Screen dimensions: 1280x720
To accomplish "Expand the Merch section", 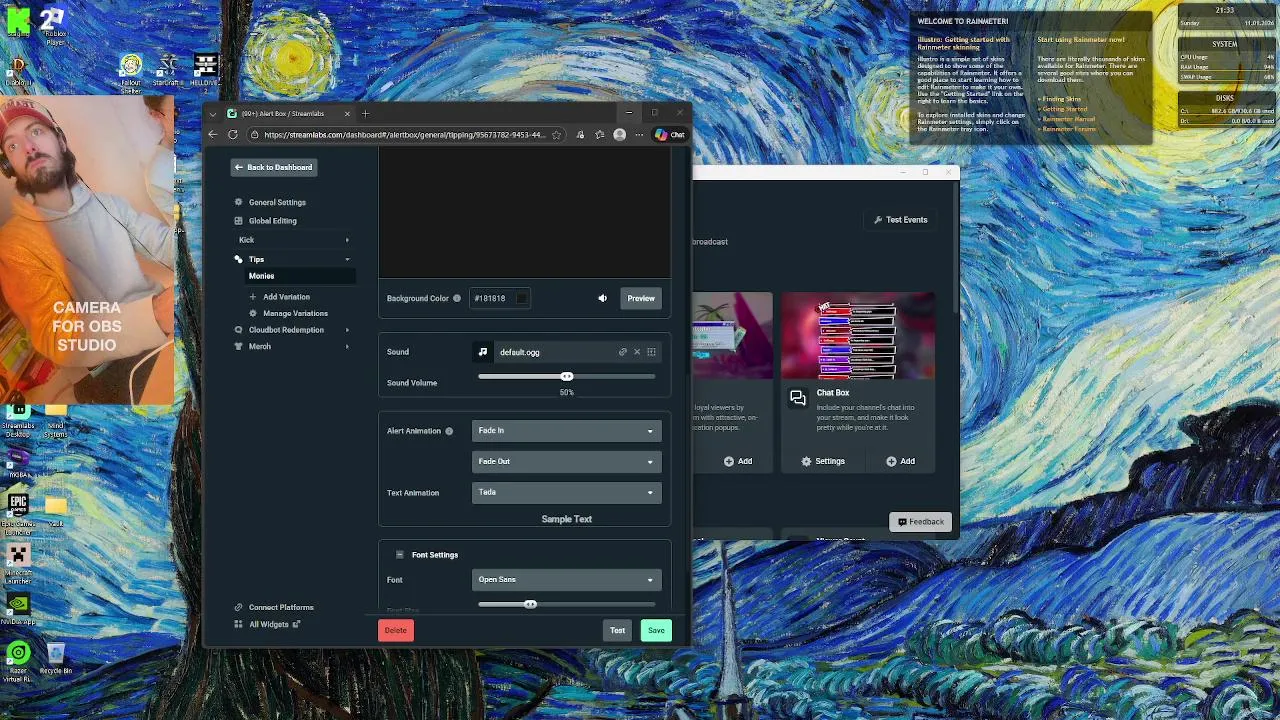I will pyautogui.click(x=347, y=346).
